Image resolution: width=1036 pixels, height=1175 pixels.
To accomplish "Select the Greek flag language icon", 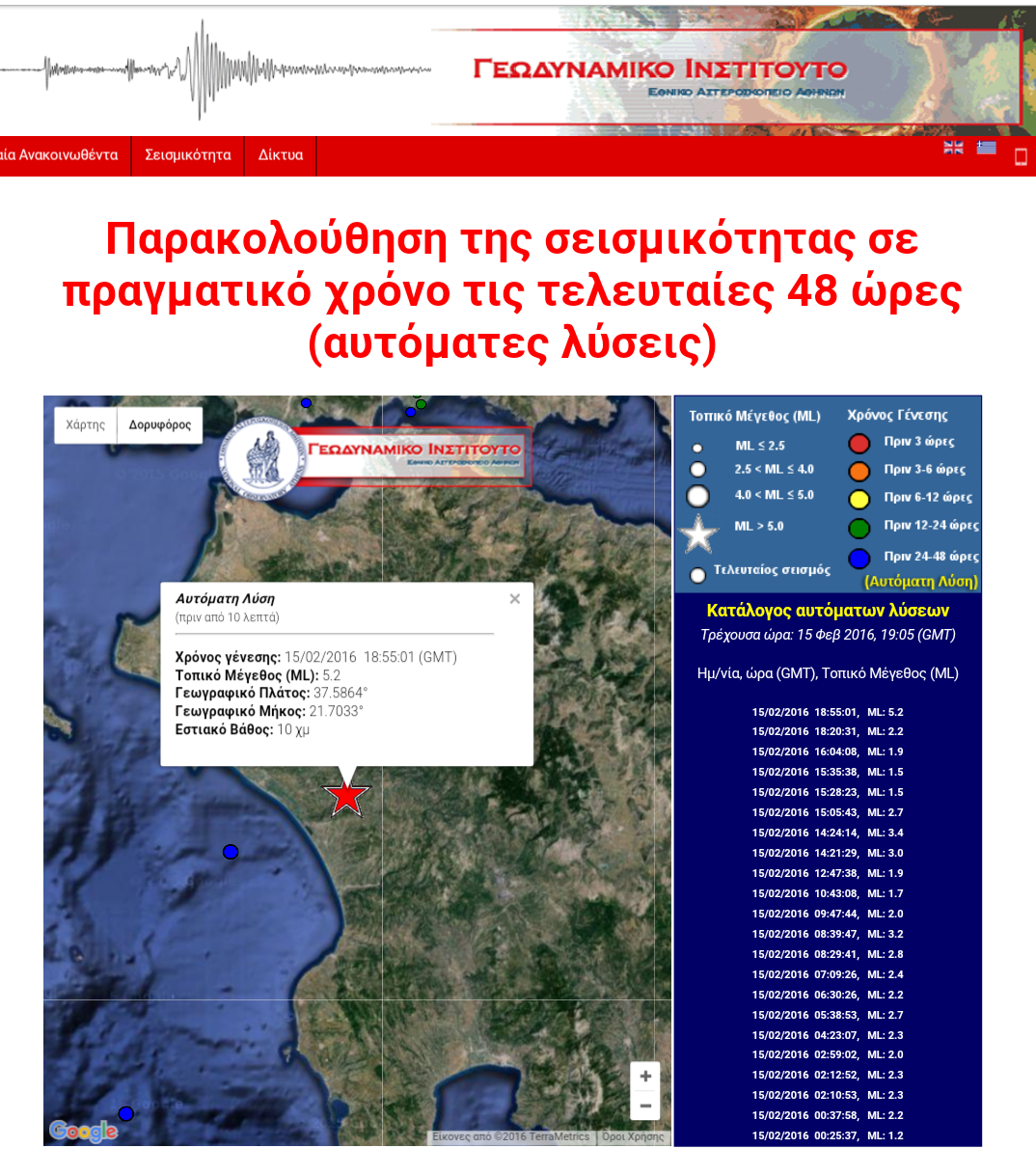I will tap(986, 147).
